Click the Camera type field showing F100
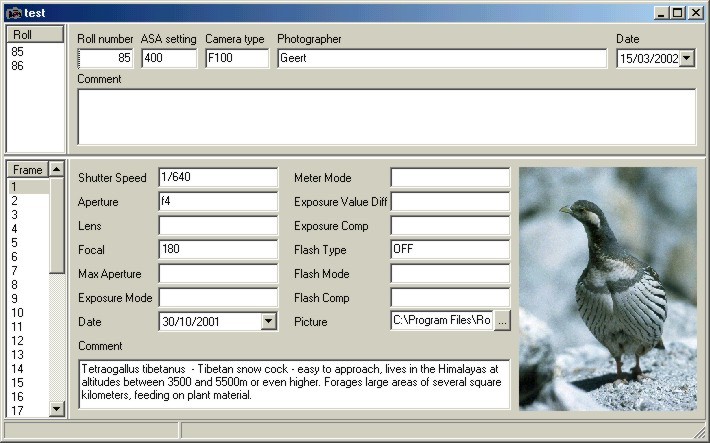 point(237,58)
